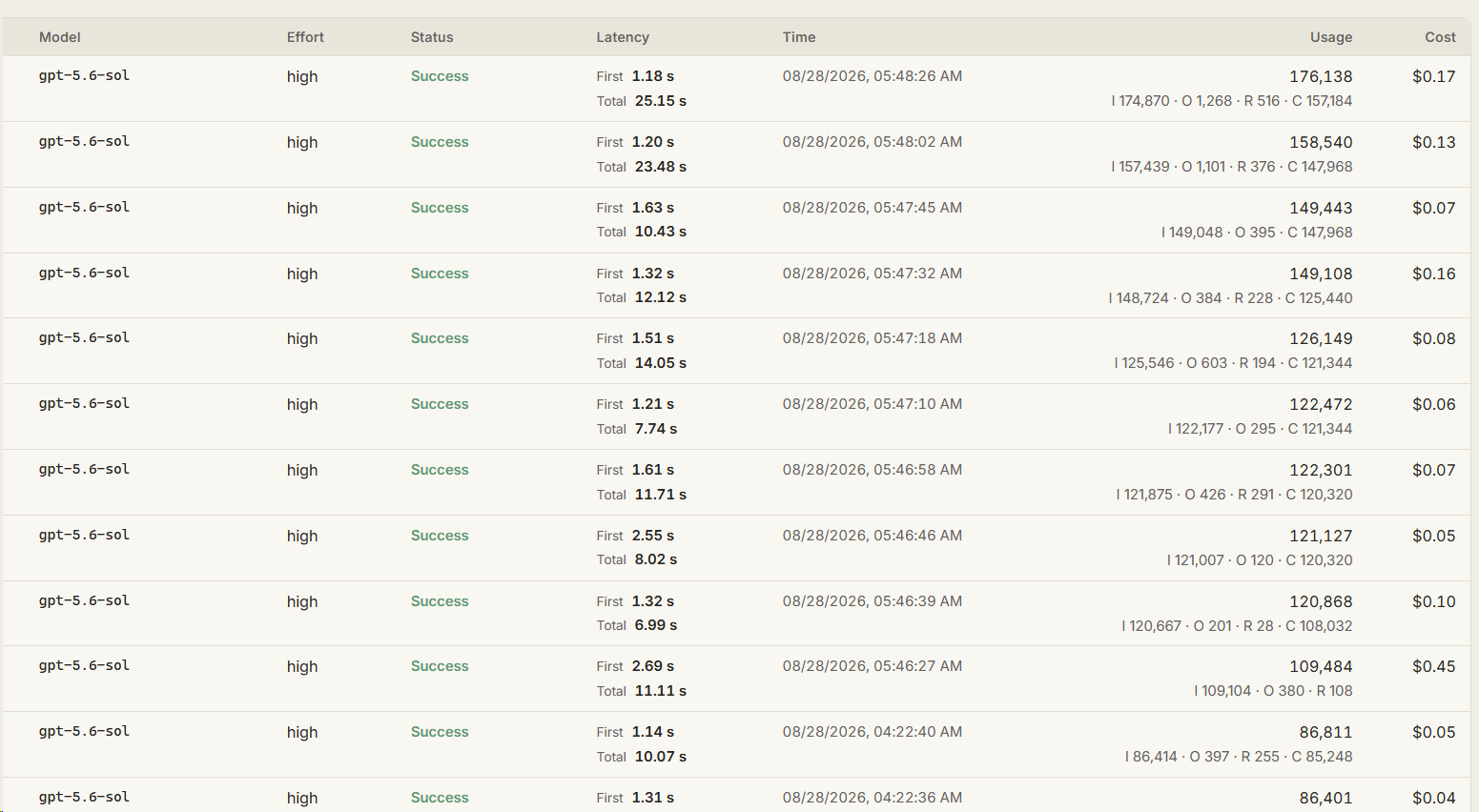
Task: Select the timestamp 08/28/2026, 05:47:18 AM
Action: 873,338
